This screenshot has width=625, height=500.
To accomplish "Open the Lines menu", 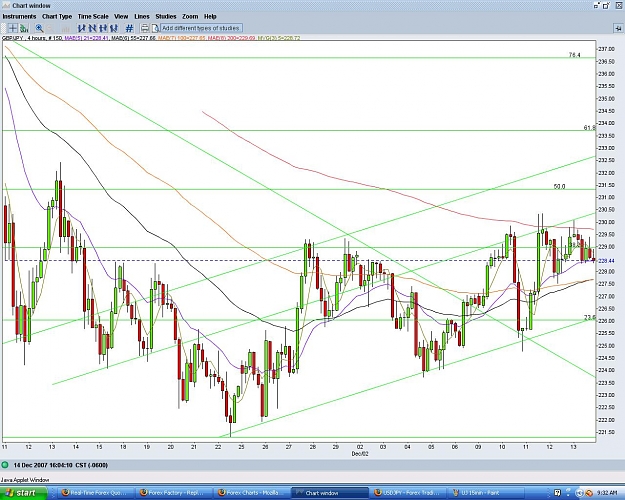I will (142, 16).
